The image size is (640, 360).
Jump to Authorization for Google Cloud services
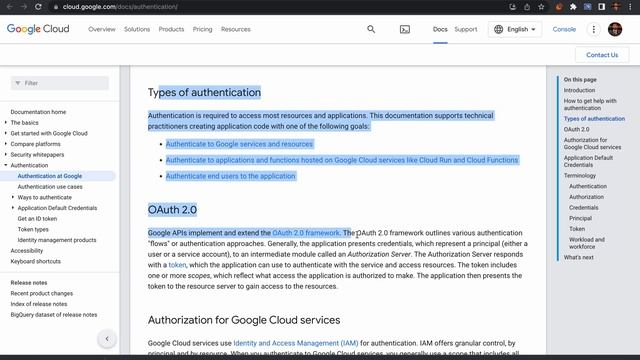point(592,143)
